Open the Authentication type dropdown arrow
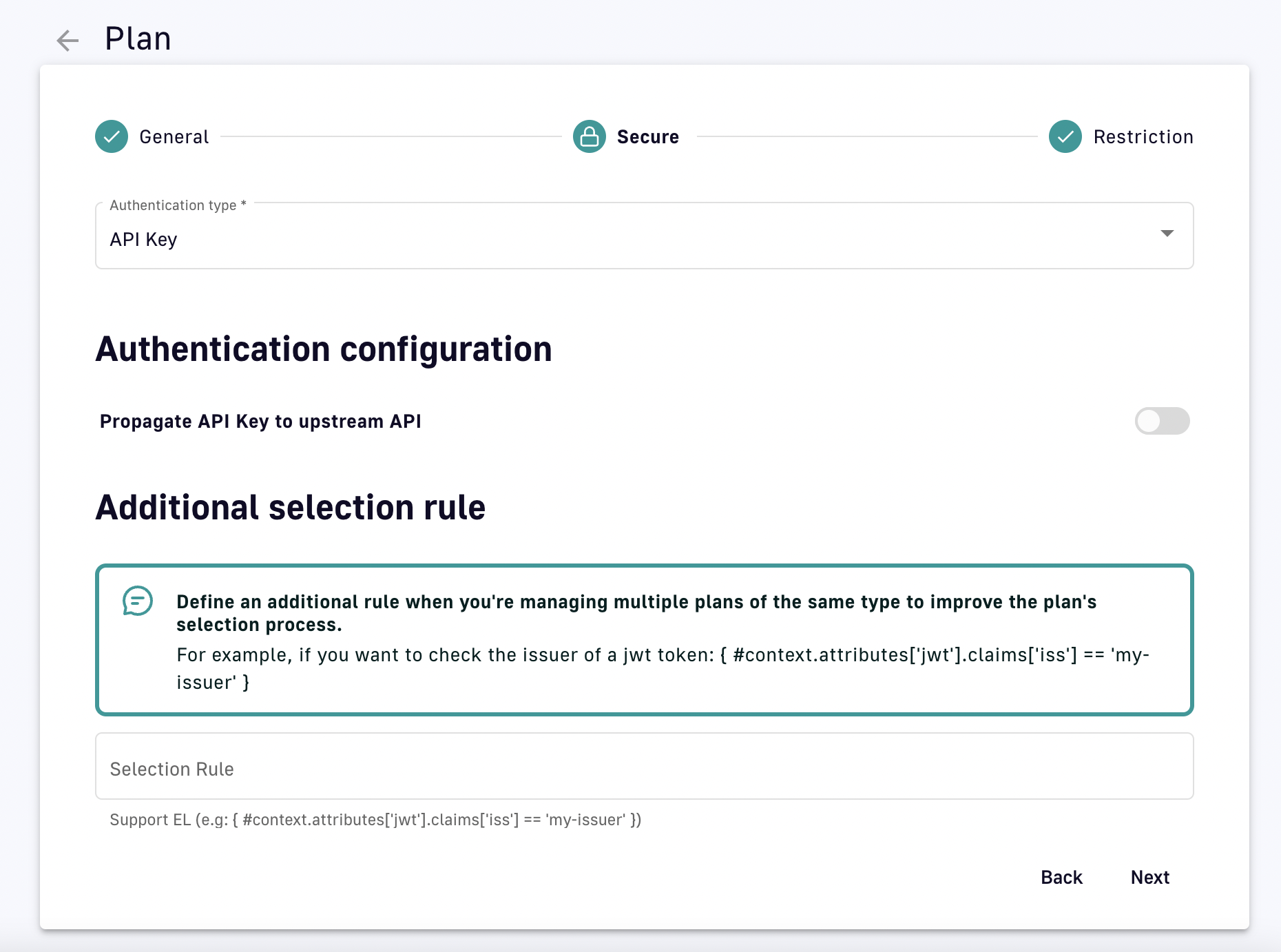The image size is (1281, 952). click(1167, 234)
